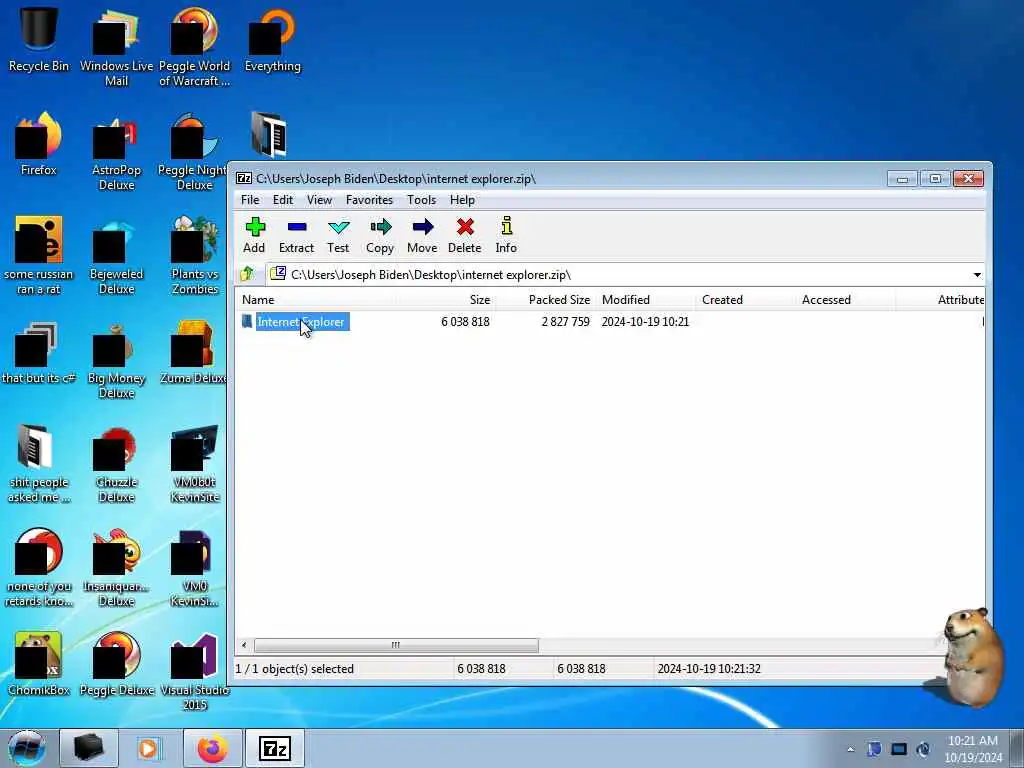Select the Zuma Deluxe desktop icon
The image size is (1024, 768).
pyautogui.click(x=194, y=353)
